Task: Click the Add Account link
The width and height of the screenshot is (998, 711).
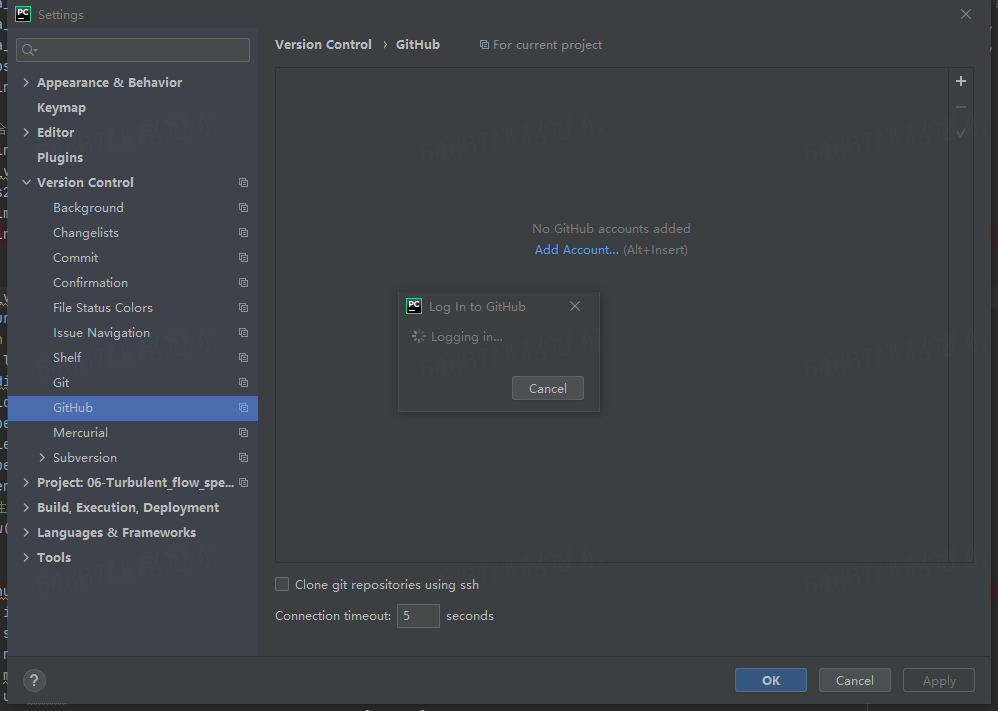Action: [x=576, y=250]
